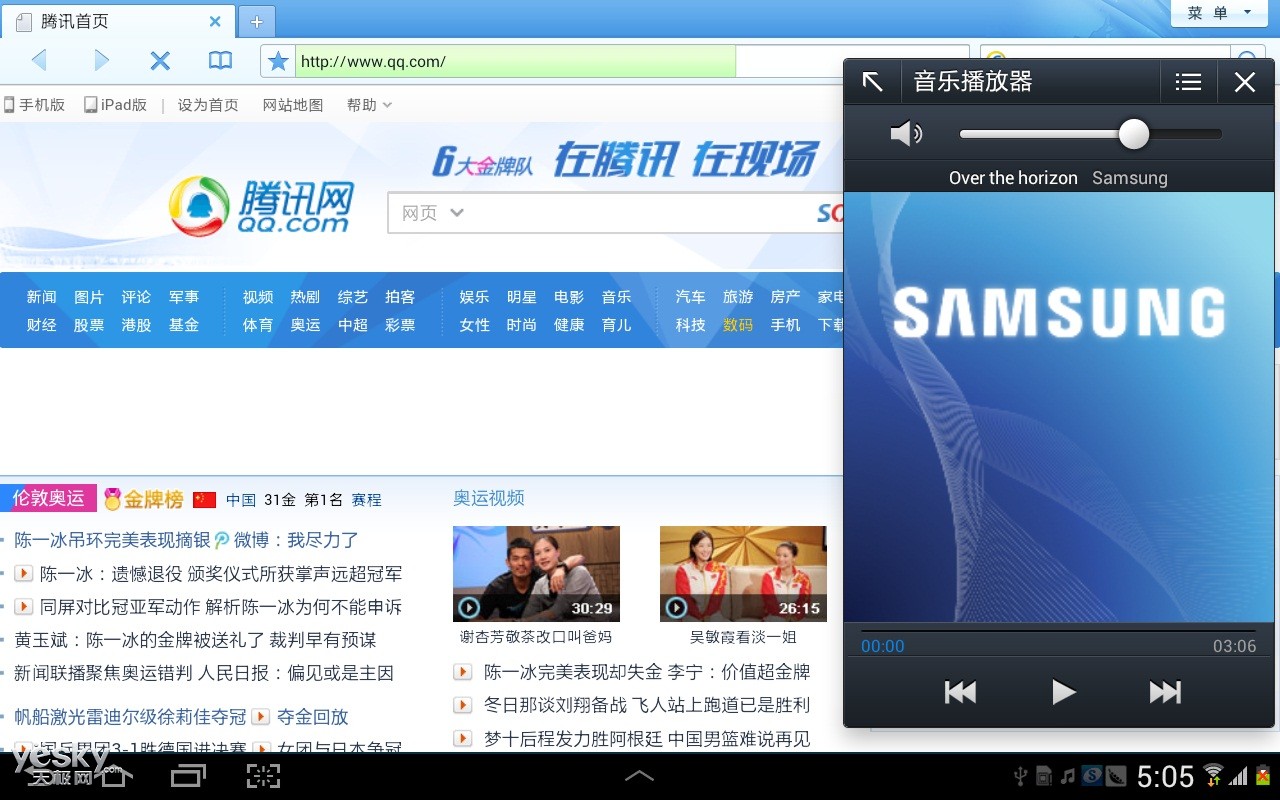
Task: Open the 音乐 navigation link
Action: [616, 297]
